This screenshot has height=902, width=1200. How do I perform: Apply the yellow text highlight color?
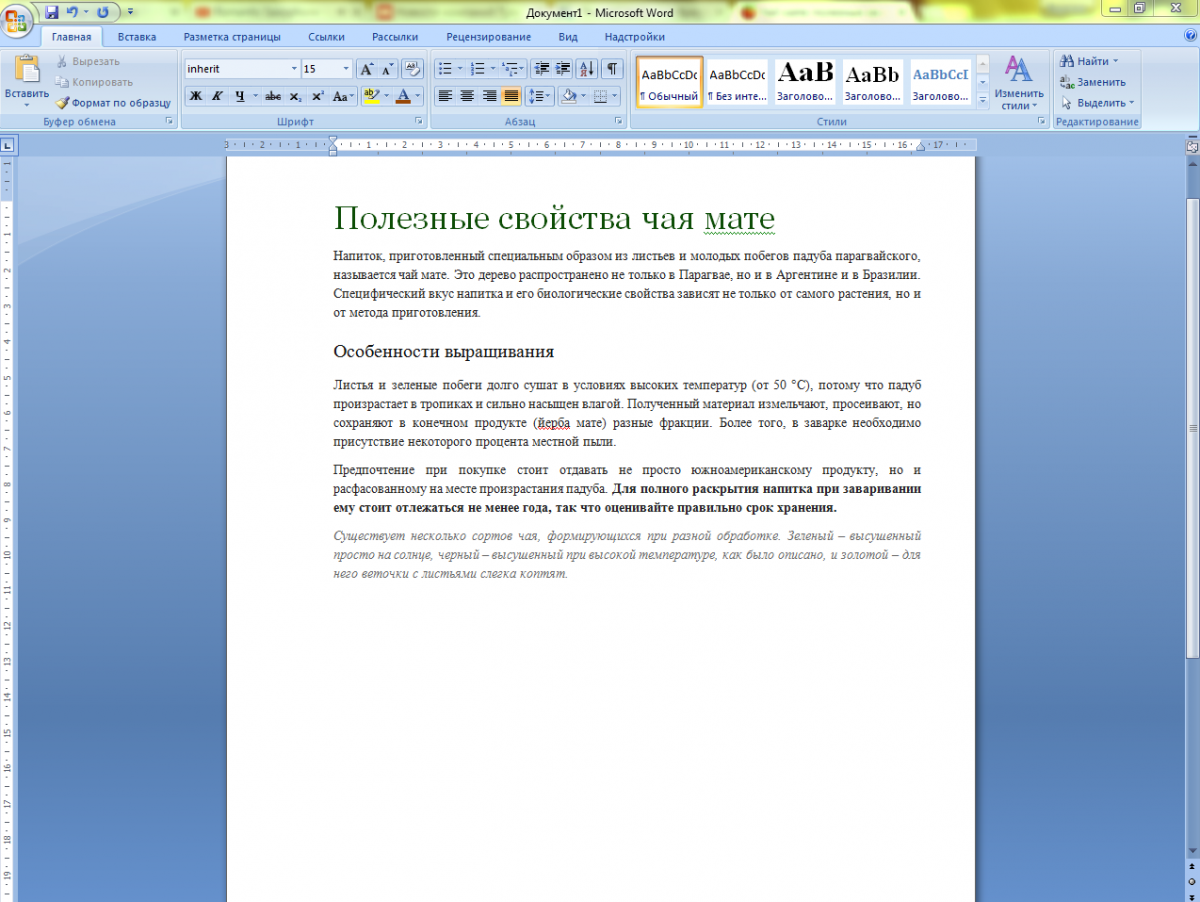coord(369,96)
